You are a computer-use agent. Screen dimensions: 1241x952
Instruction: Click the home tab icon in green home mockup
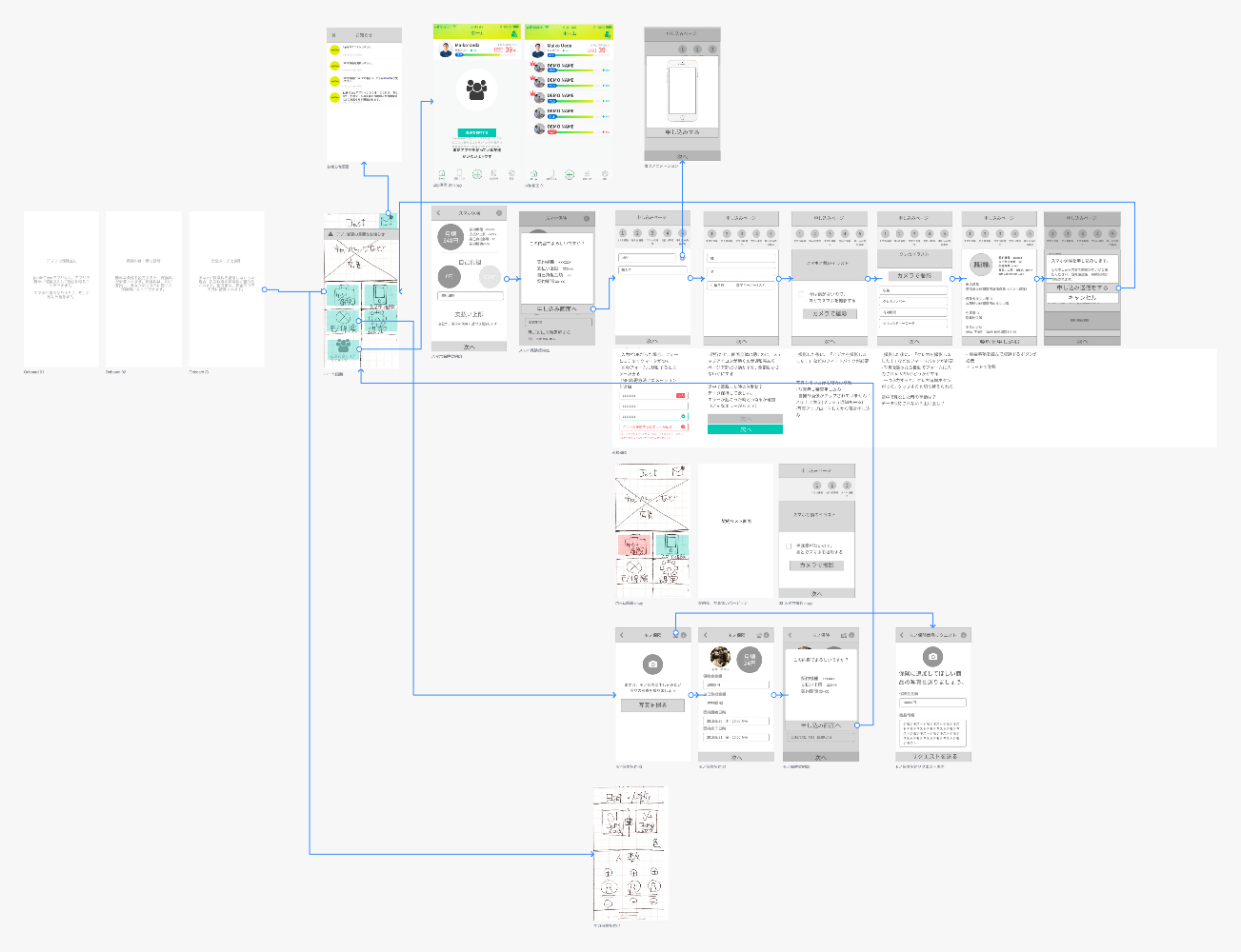tap(442, 174)
